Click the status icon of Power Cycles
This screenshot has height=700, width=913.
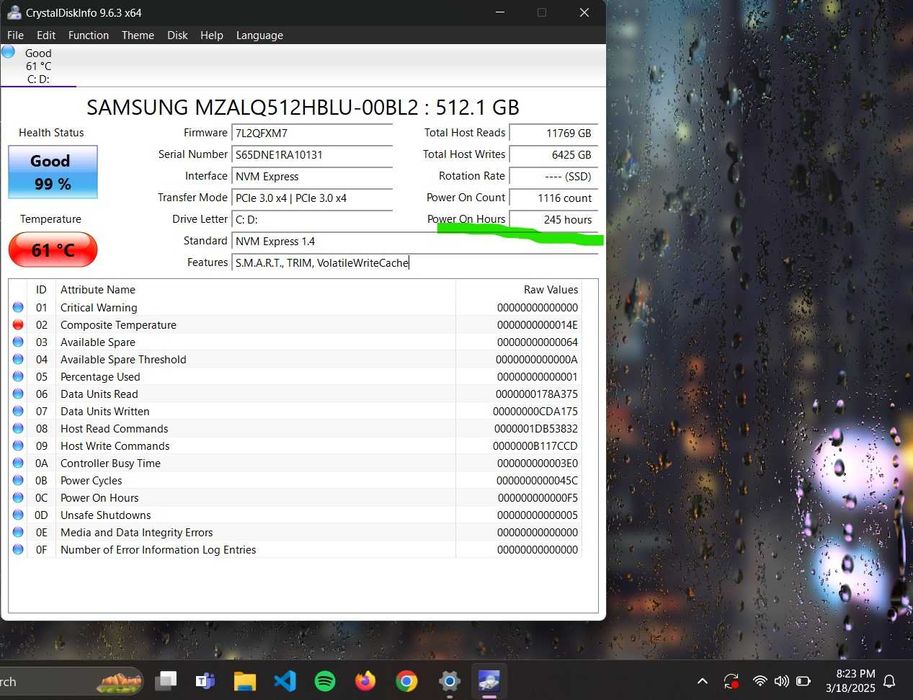18,480
